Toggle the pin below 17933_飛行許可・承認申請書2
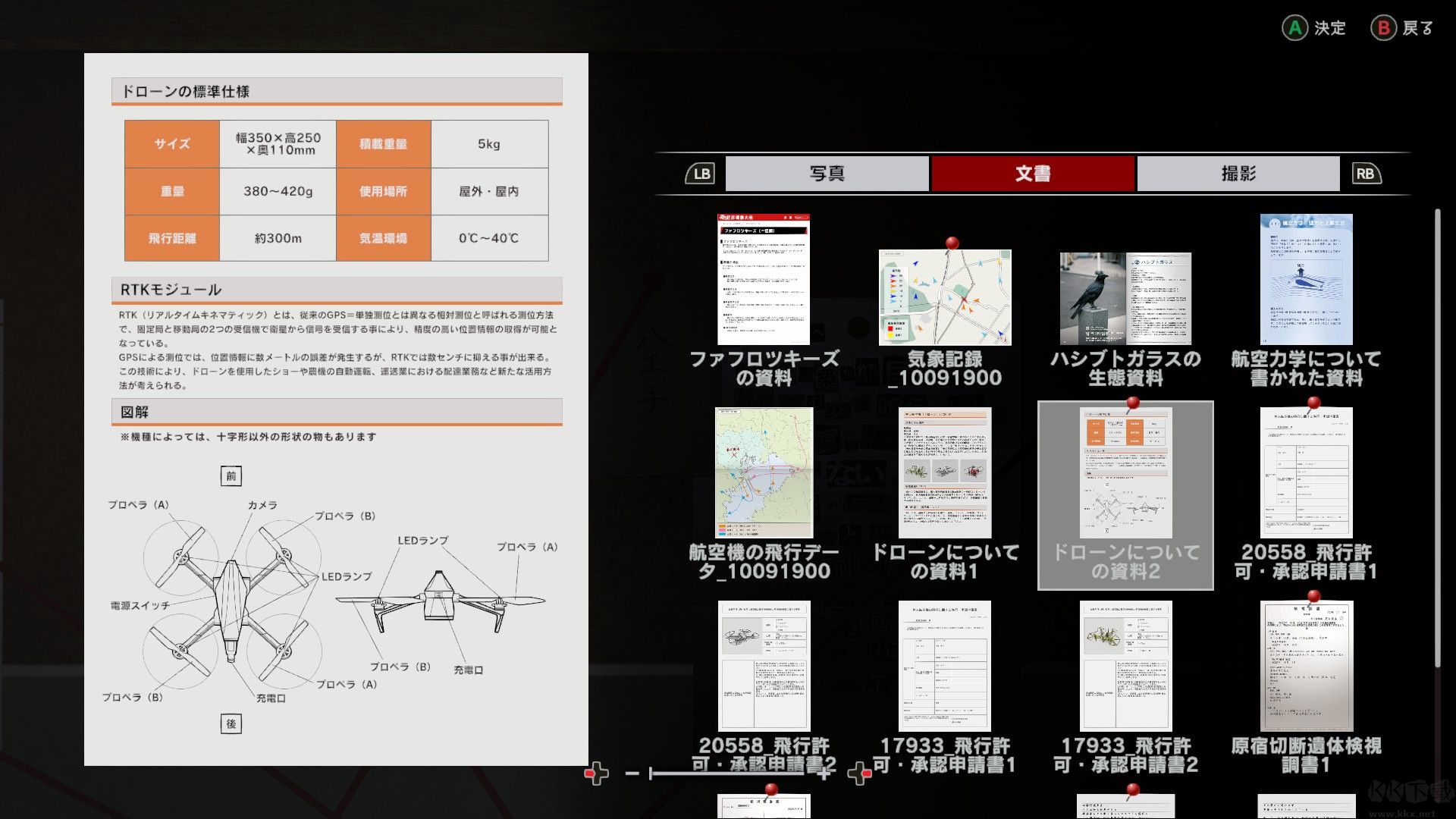Viewport: 1456px width, 819px height. click(1132, 789)
